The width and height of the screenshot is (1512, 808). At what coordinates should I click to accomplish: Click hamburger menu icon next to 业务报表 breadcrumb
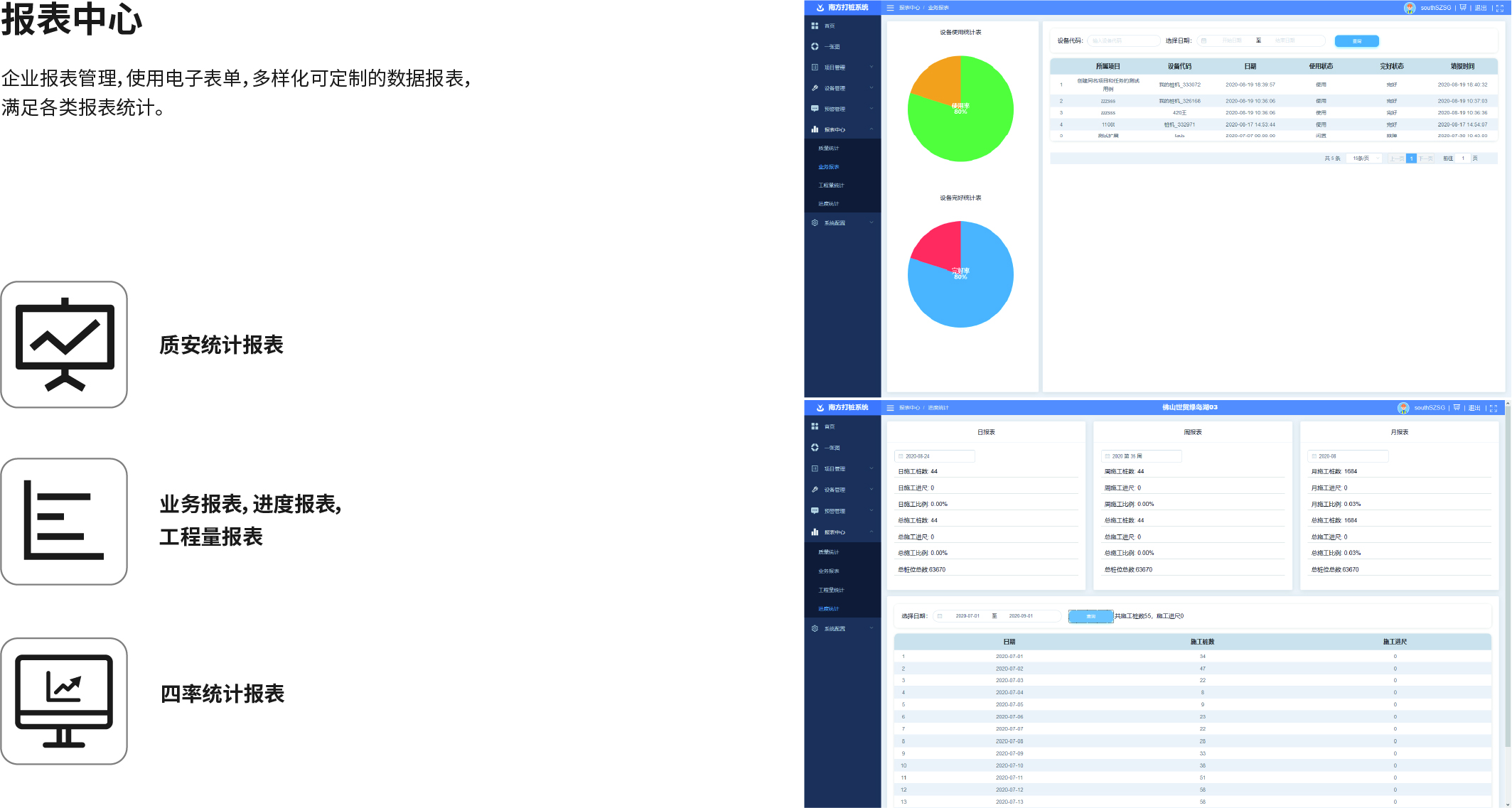[890, 8]
